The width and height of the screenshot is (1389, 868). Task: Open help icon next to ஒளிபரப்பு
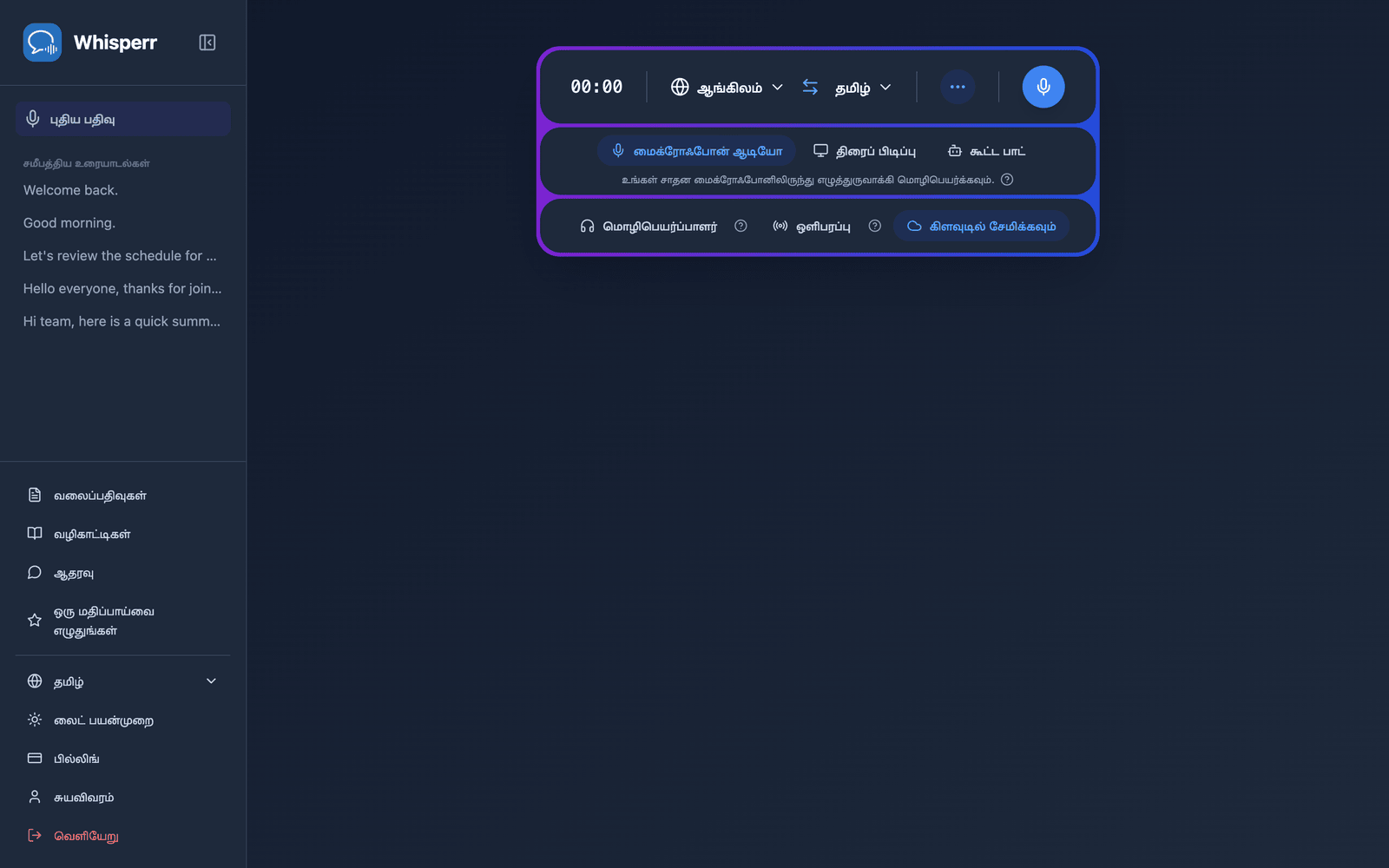(x=874, y=226)
